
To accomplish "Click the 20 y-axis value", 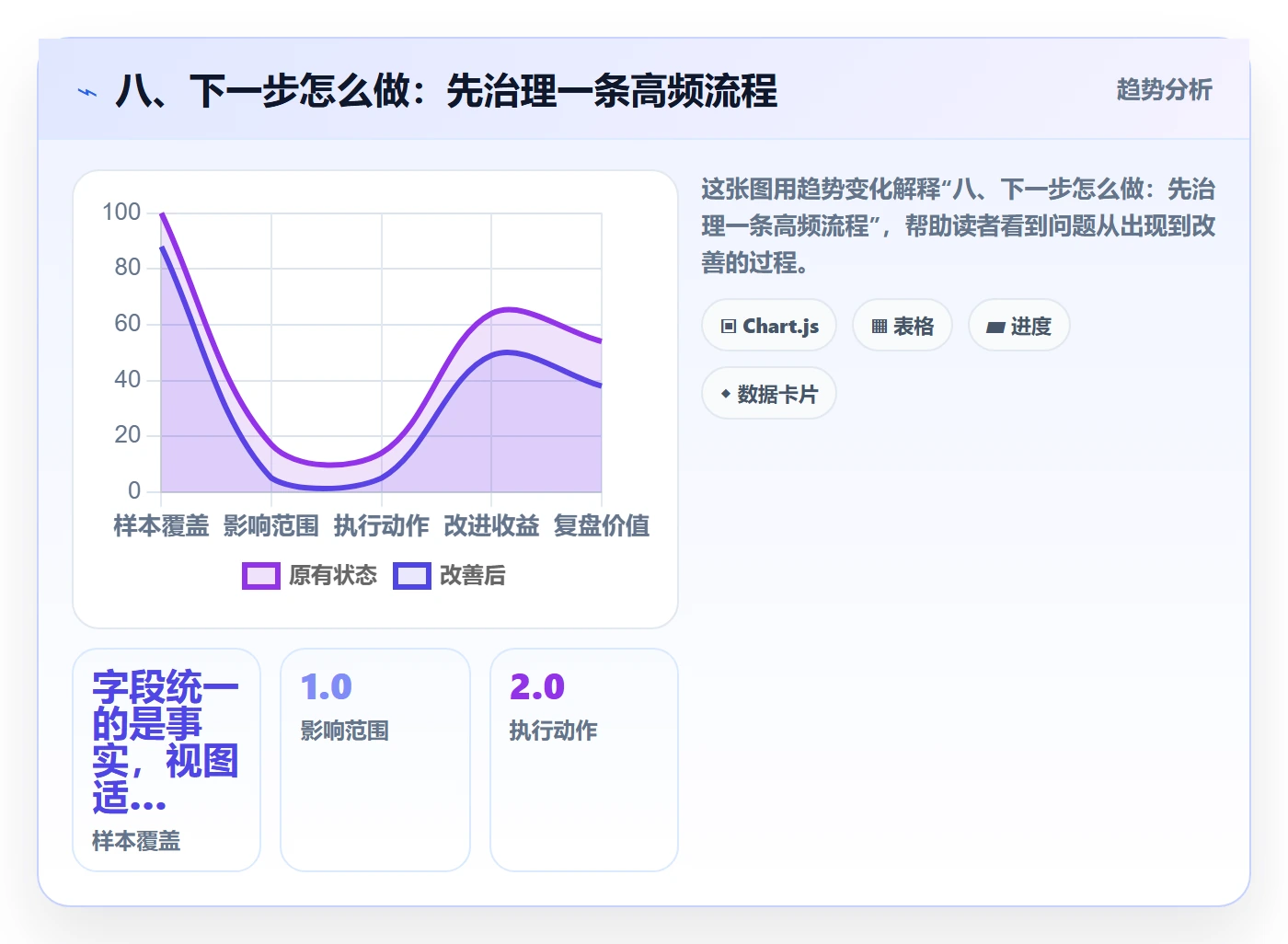I will click(x=128, y=435).
